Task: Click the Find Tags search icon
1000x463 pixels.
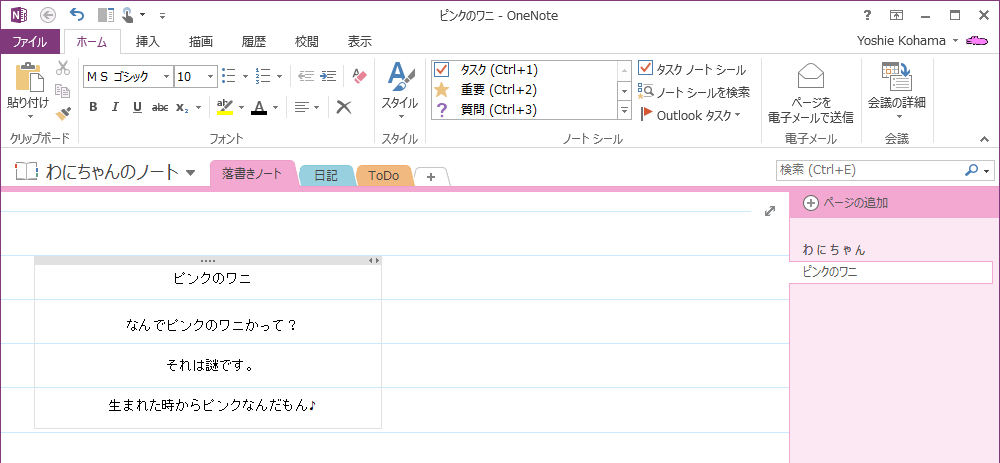Action: pyautogui.click(x=694, y=92)
